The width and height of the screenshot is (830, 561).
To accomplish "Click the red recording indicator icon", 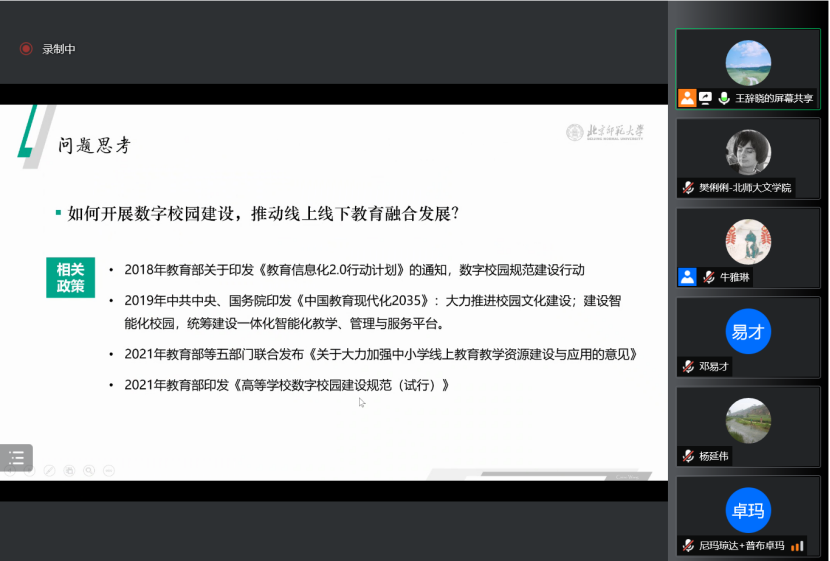I will coord(26,48).
